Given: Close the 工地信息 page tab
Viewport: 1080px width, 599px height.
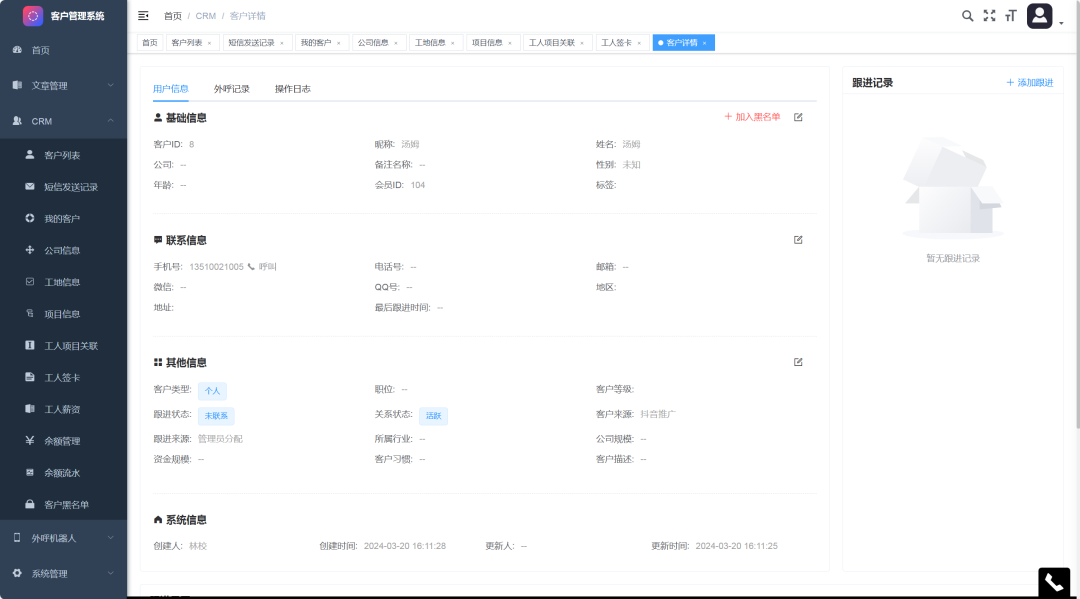Looking at the screenshot, I should (453, 43).
